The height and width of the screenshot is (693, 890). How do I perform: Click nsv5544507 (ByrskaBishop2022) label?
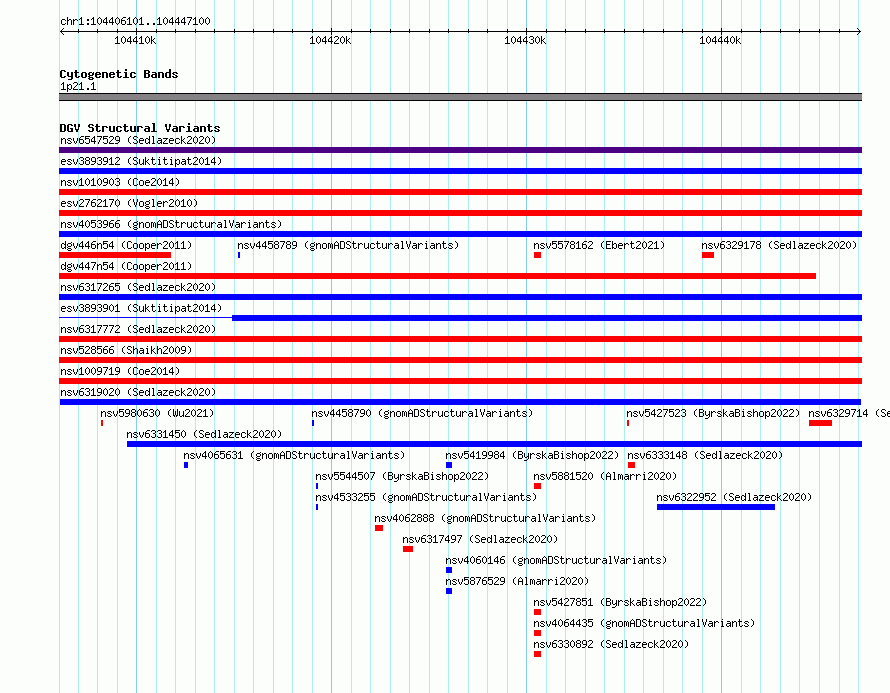(x=402, y=476)
